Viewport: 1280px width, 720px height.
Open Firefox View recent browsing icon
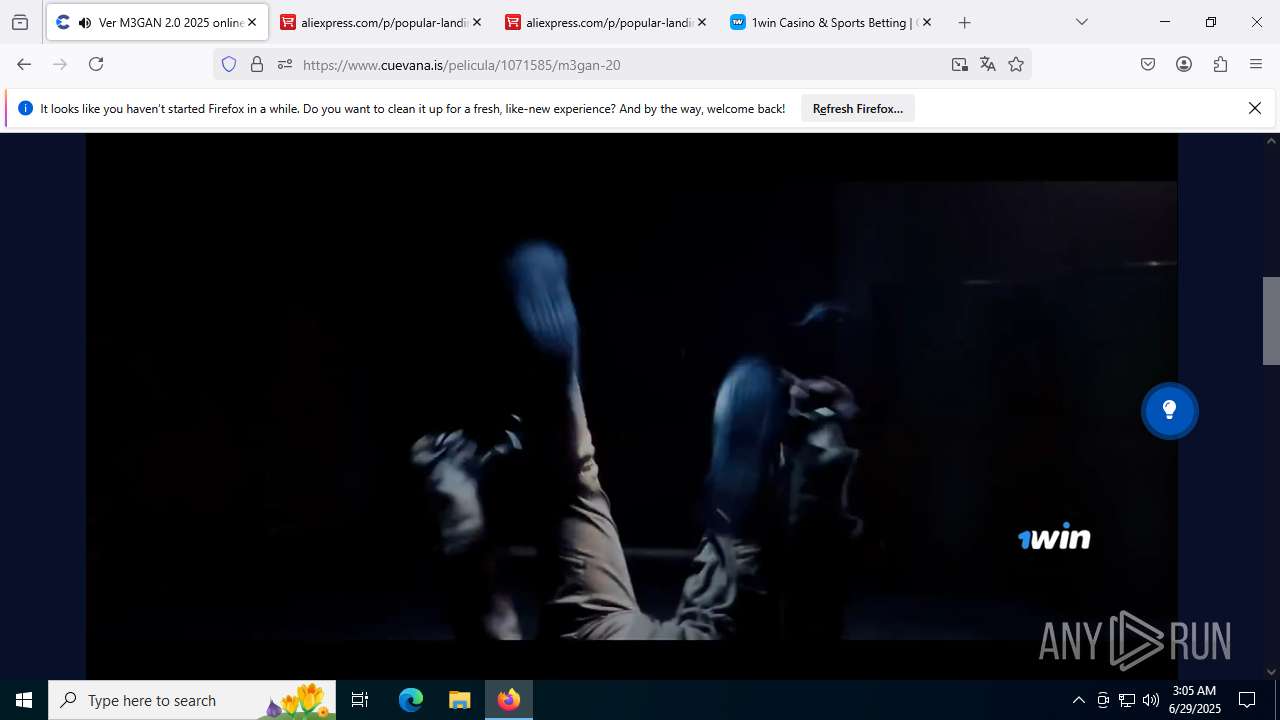20,22
